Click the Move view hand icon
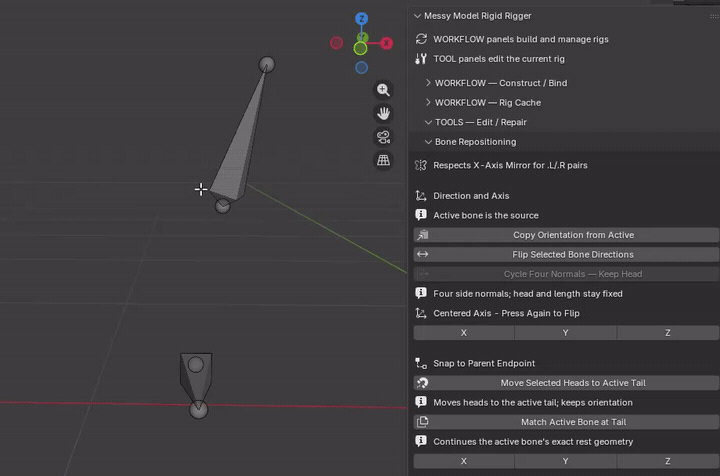This screenshot has height=476, width=720. pyautogui.click(x=383, y=113)
